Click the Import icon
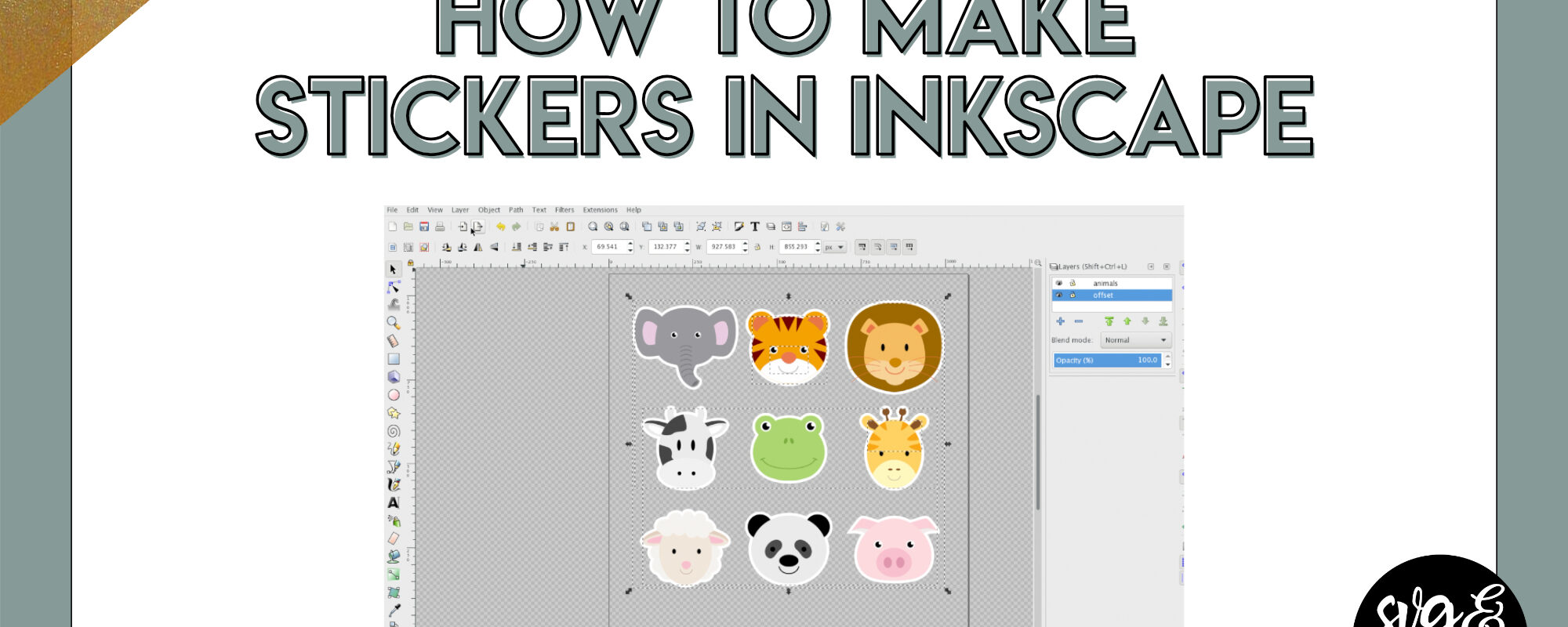This screenshot has width=1568, height=627. tap(463, 227)
